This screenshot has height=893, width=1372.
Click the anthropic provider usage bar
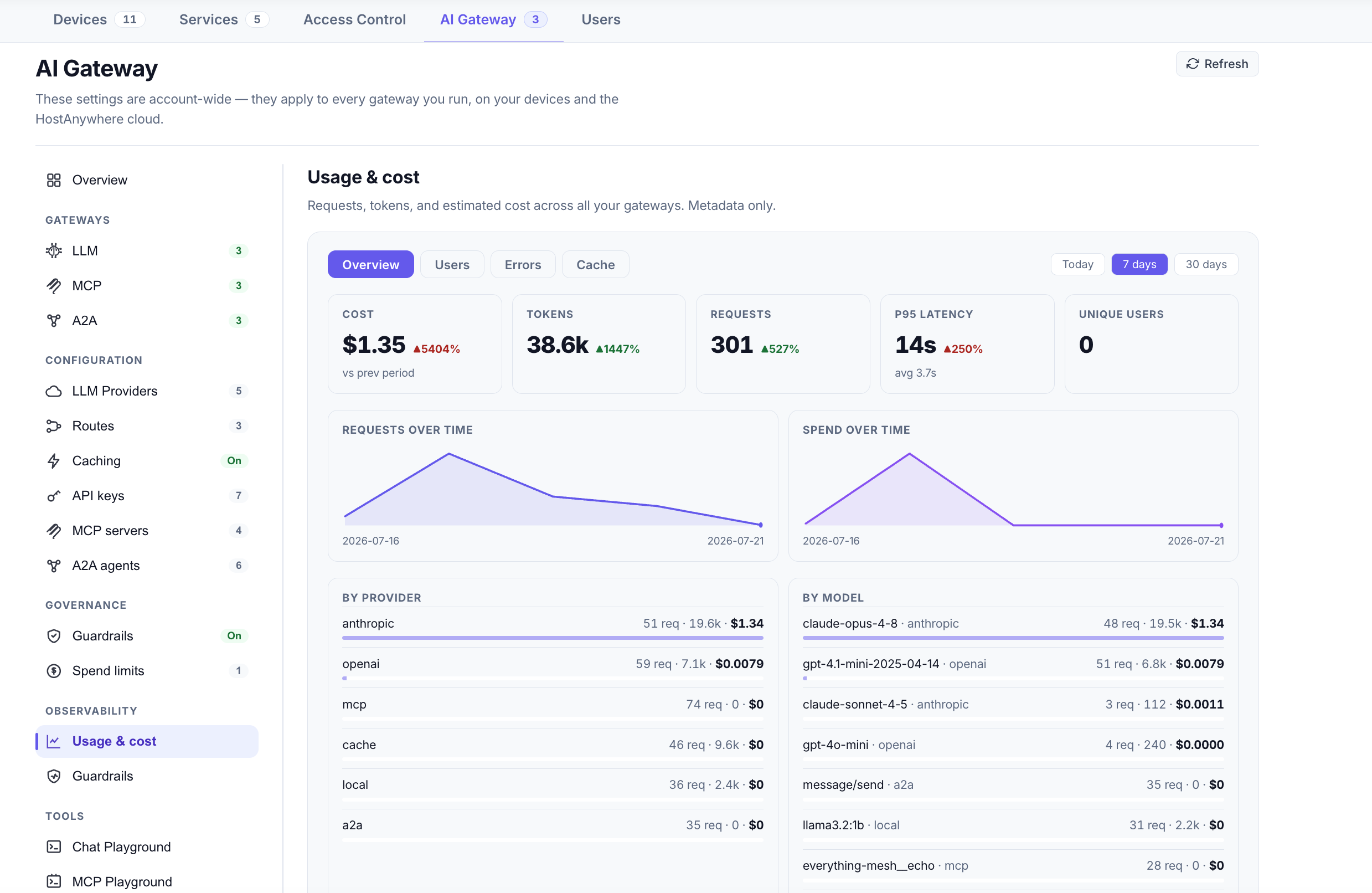coord(553,638)
